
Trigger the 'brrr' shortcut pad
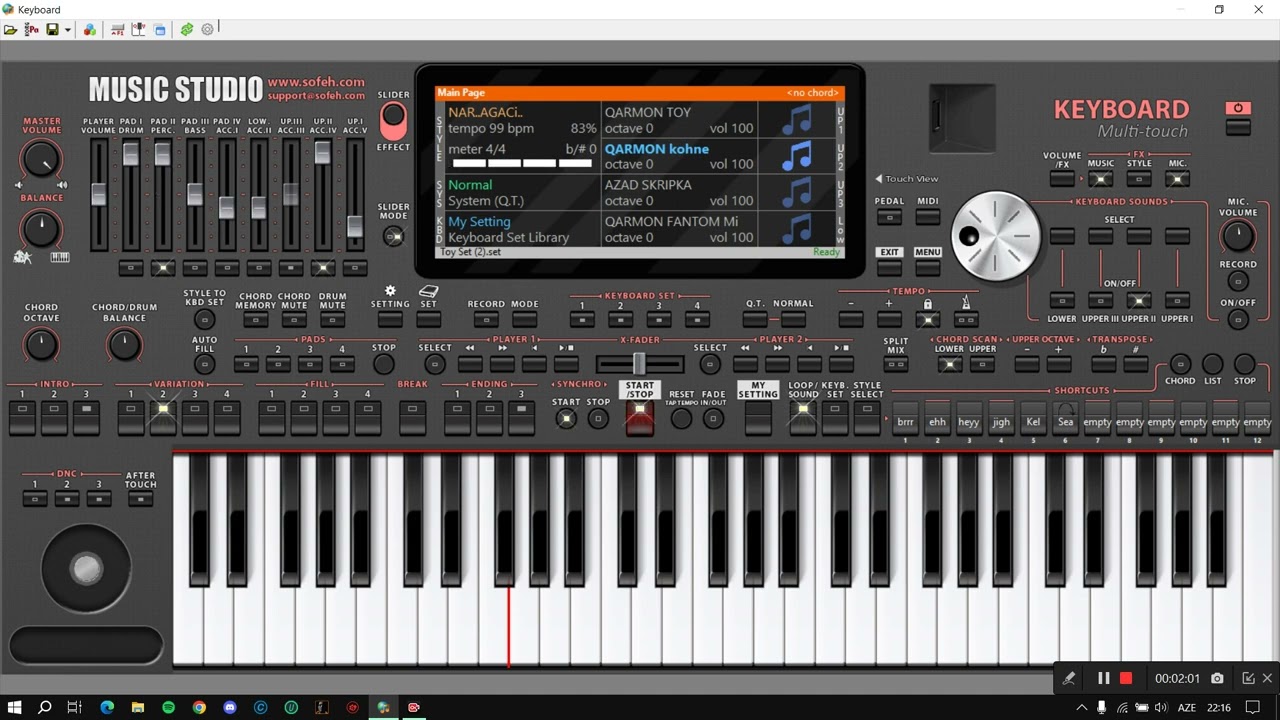pyautogui.click(x=905, y=418)
